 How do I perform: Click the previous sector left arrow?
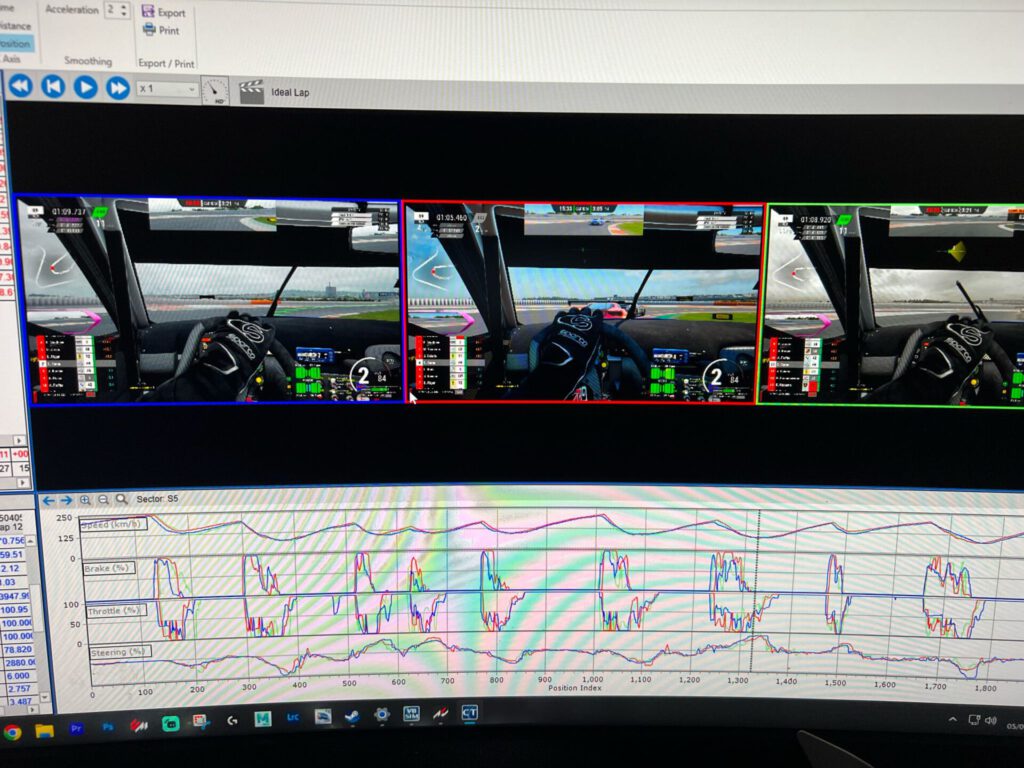pyautogui.click(x=48, y=499)
